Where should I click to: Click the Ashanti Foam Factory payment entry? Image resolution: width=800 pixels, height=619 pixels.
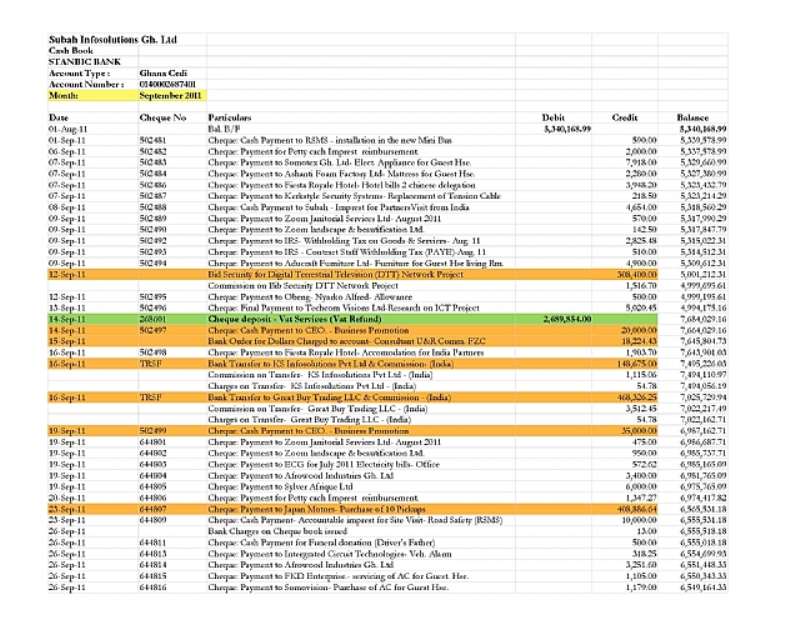(341, 174)
